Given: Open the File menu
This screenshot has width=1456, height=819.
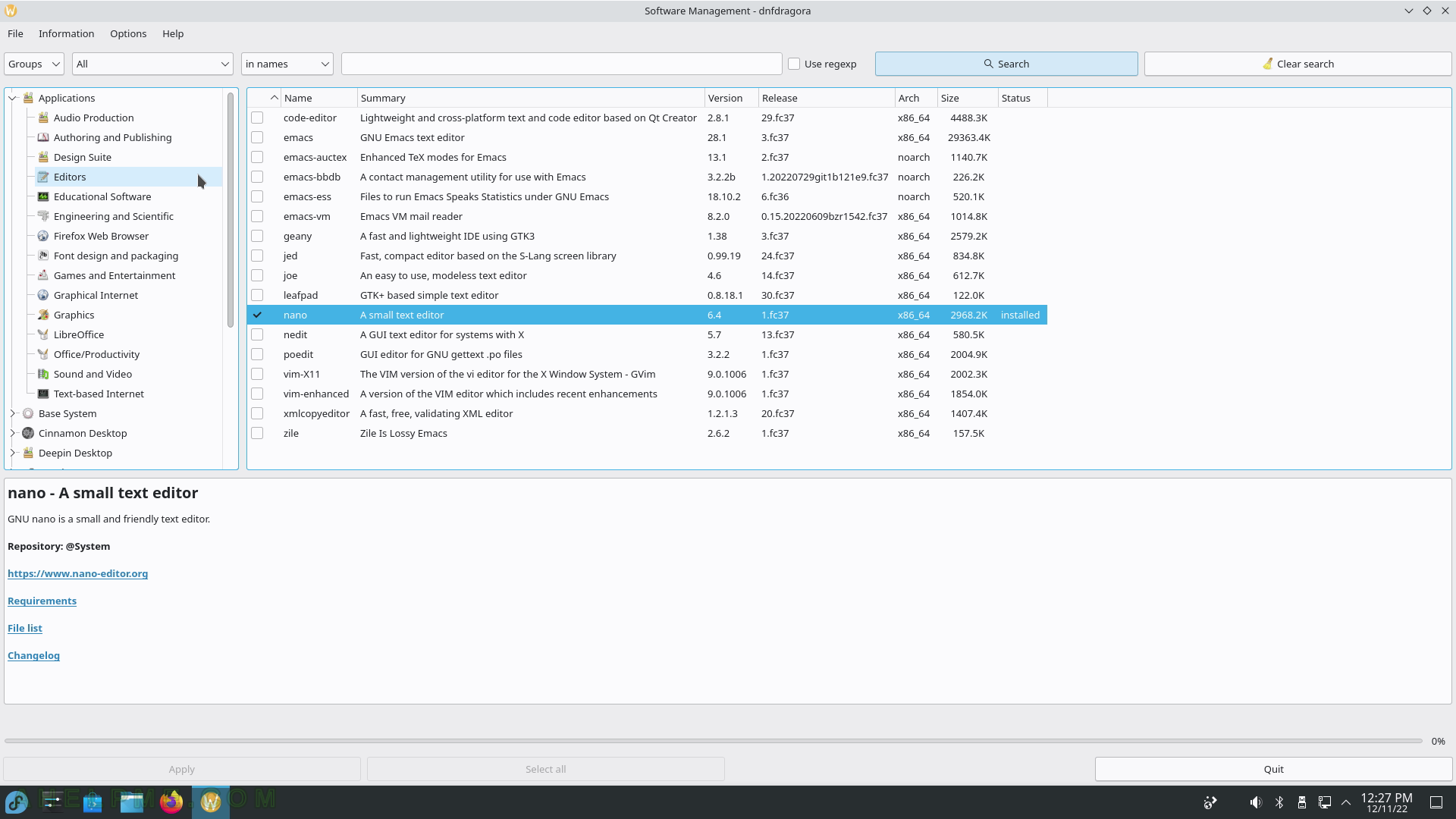Looking at the screenshot, I should point(15,33).
